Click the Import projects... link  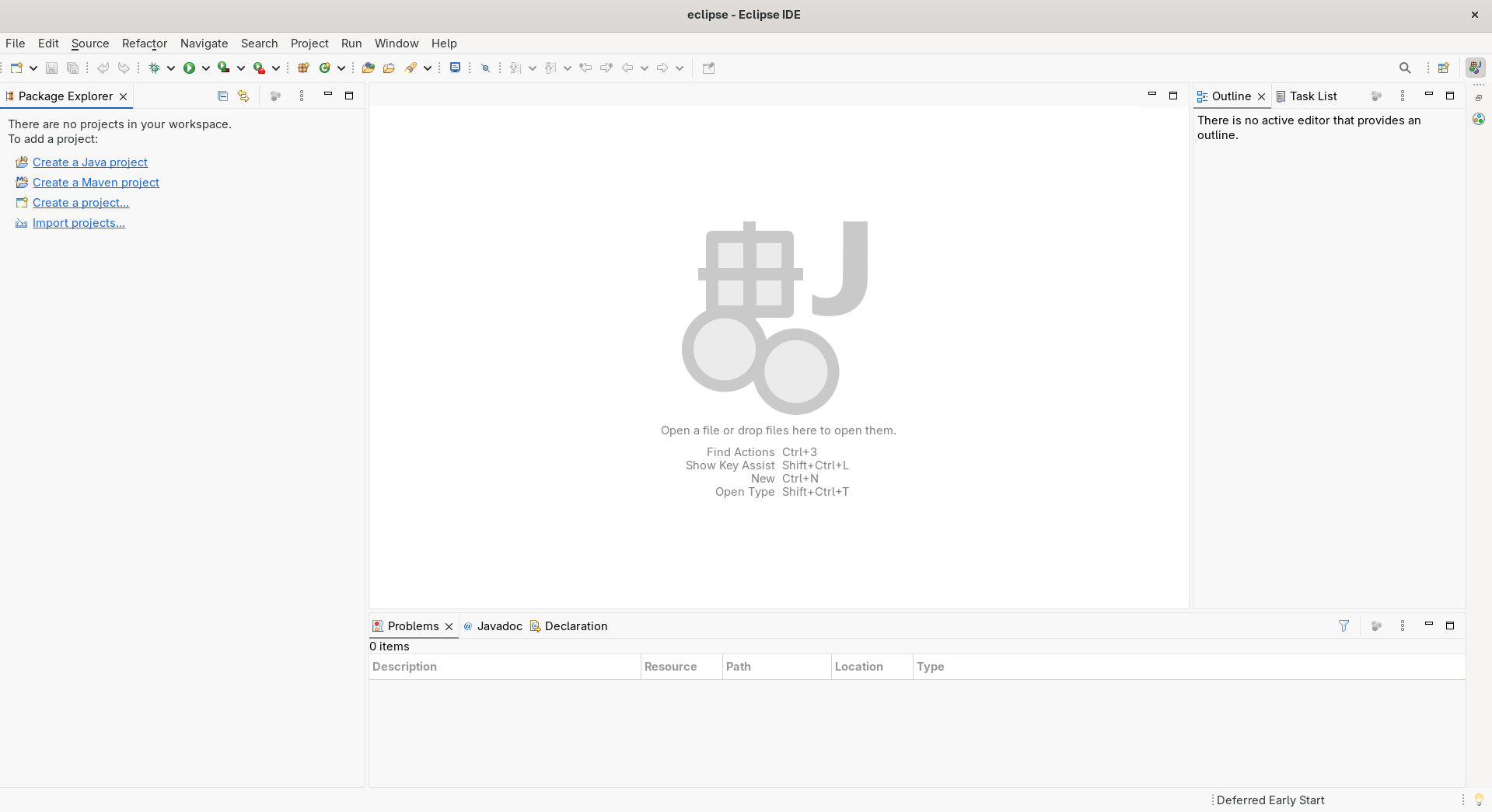79,223
